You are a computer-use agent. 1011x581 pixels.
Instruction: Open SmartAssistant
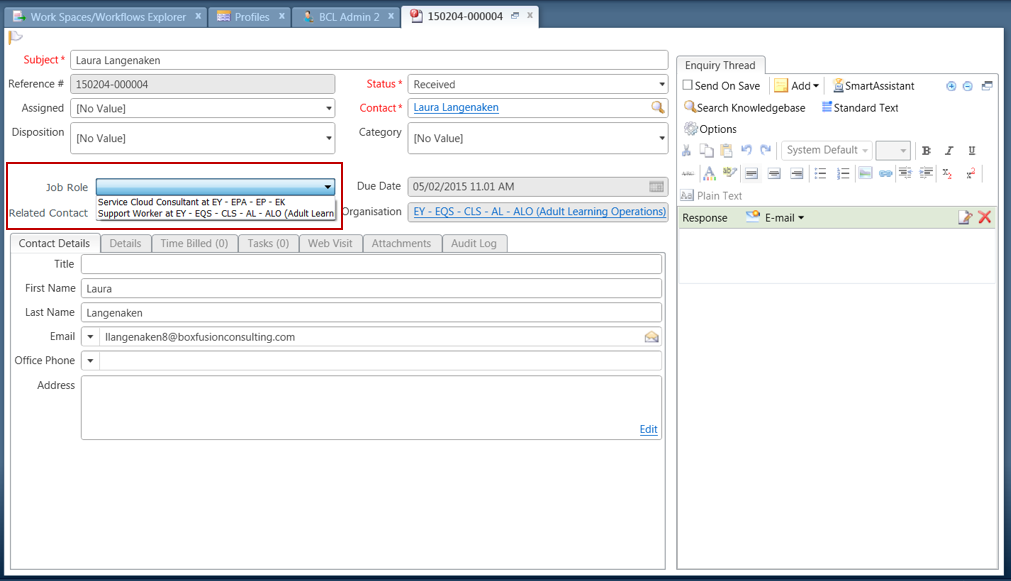pyautogui.click(x=873, y=86)
